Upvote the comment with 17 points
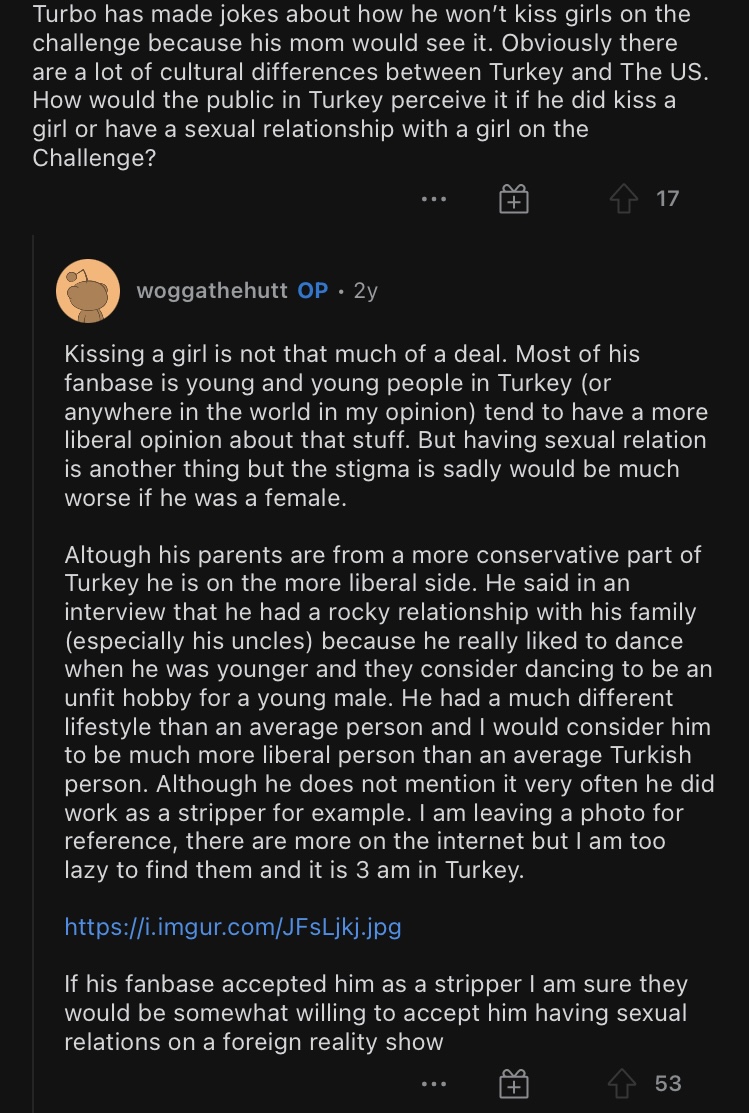The image size is (749, 1113). coord(623,199)
